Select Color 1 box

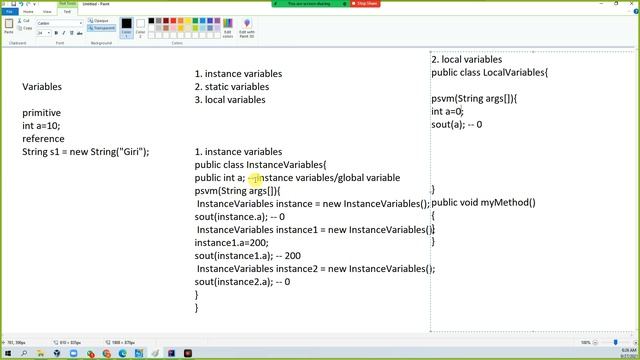pos(127,28)
